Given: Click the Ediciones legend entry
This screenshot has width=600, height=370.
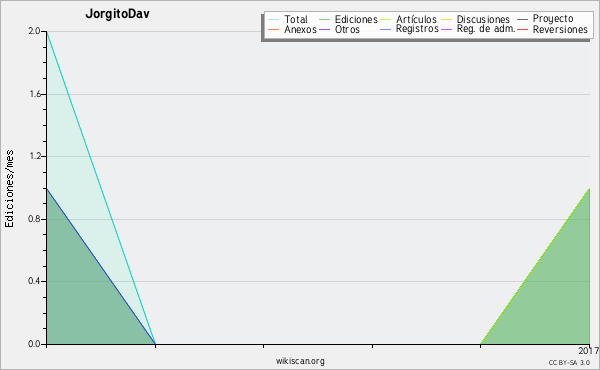Looking at the screenshot, I should pos(348,19).
